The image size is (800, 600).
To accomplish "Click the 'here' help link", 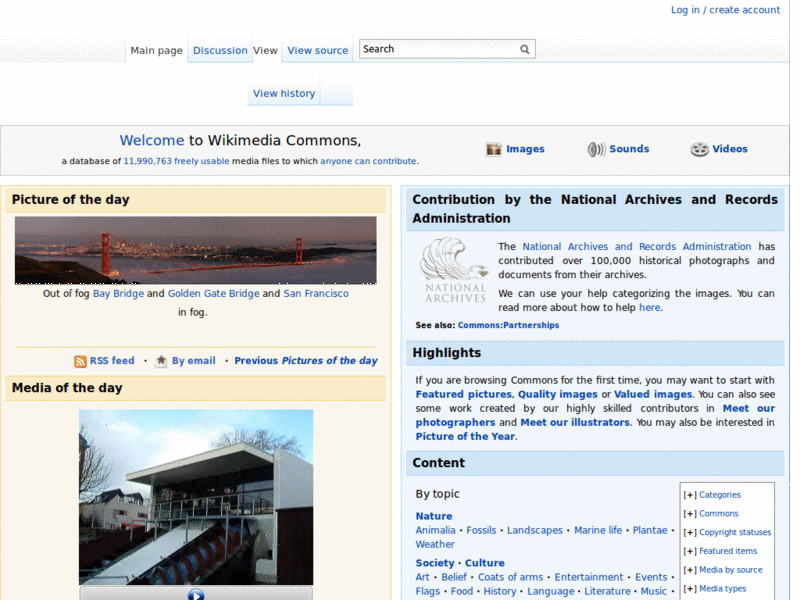I will coord(649,308).
